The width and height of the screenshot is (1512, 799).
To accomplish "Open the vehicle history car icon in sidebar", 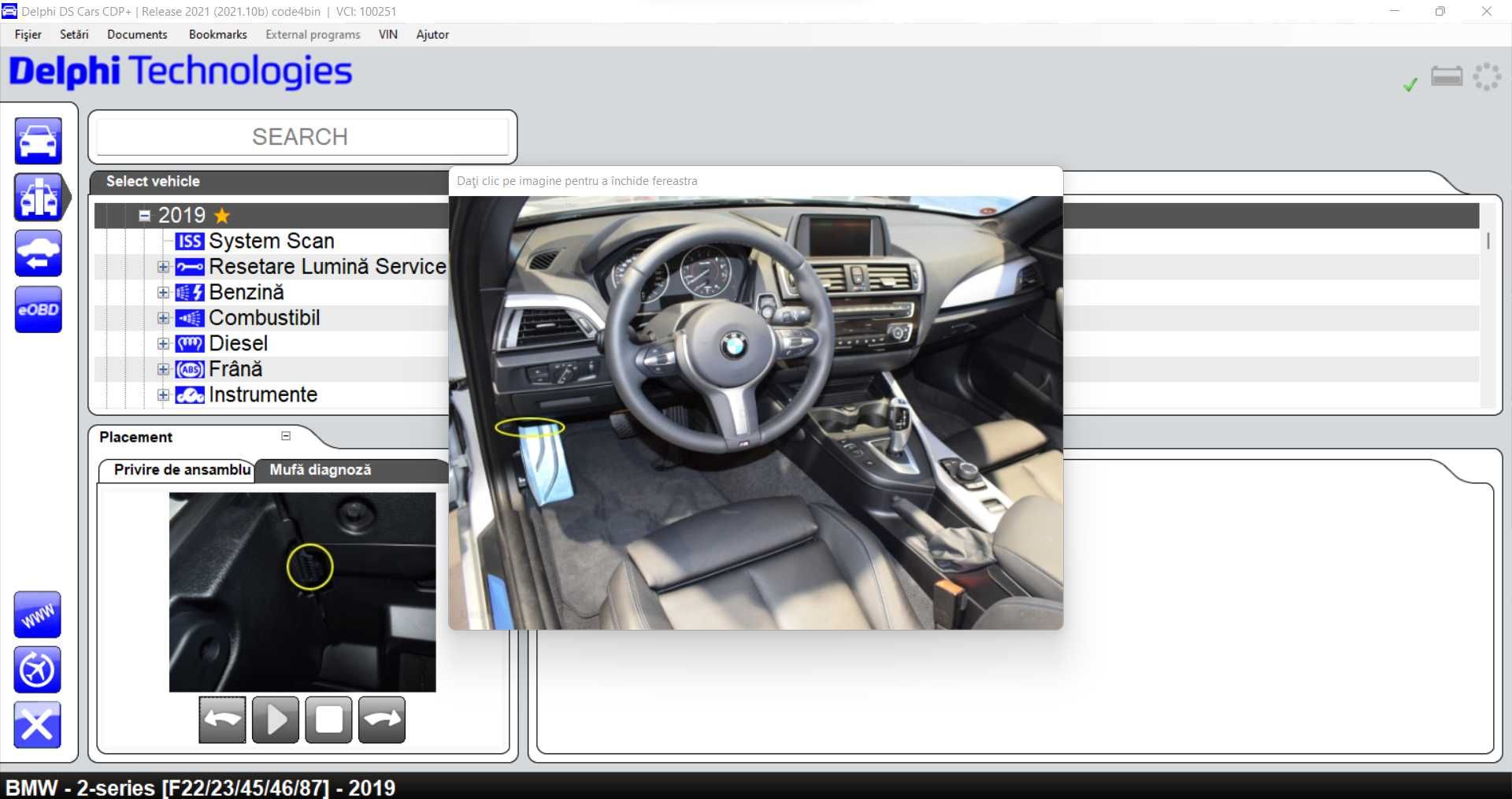I will coord(38,253).
